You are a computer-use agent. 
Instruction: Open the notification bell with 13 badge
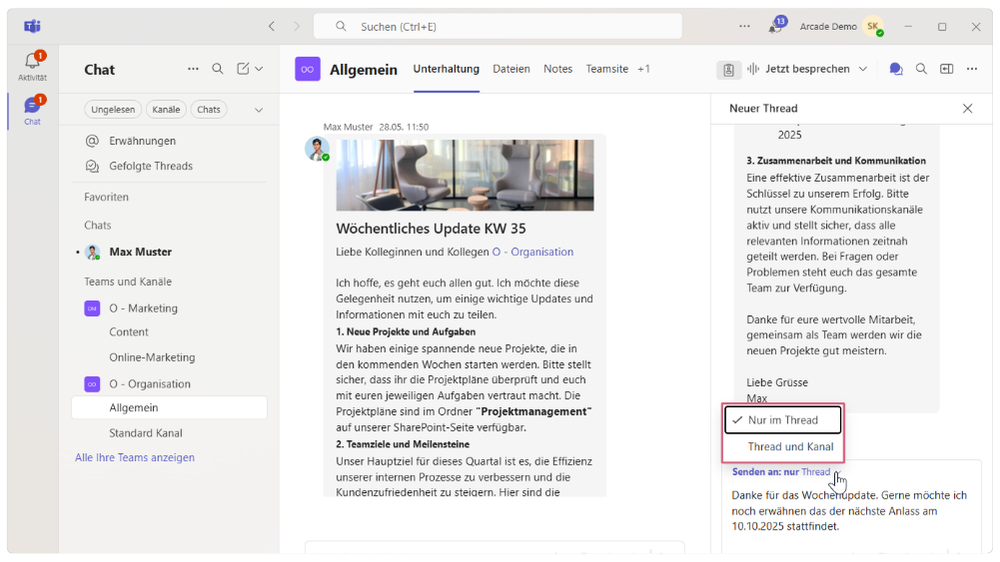(776, 26)
